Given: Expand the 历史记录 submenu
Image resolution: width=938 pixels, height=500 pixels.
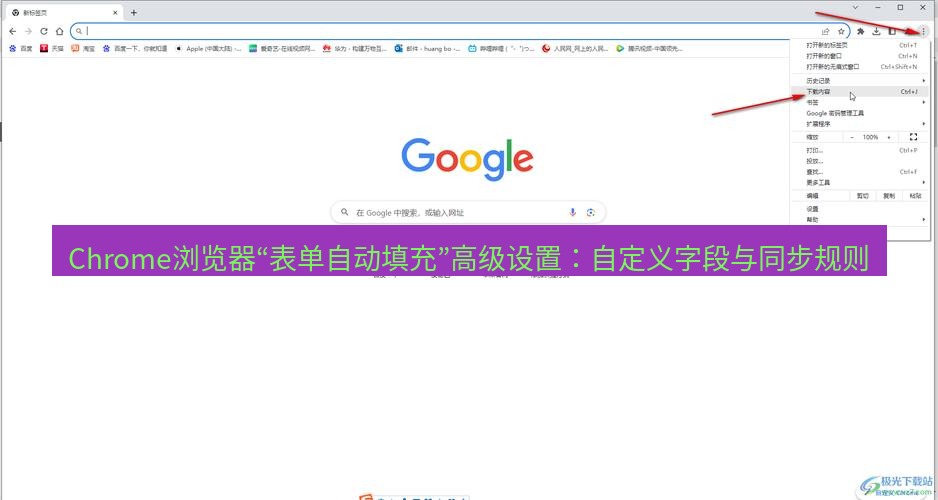Looking at the screenshot, I should [861, 81].
